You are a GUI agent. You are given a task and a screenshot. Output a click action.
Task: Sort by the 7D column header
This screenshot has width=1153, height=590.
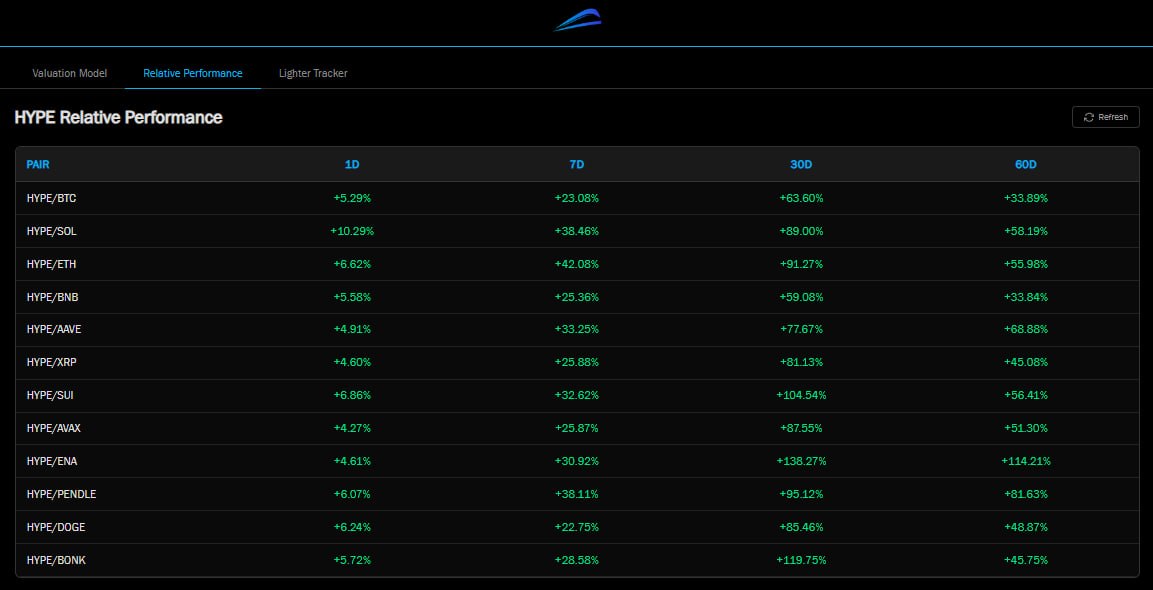[576, 165]
